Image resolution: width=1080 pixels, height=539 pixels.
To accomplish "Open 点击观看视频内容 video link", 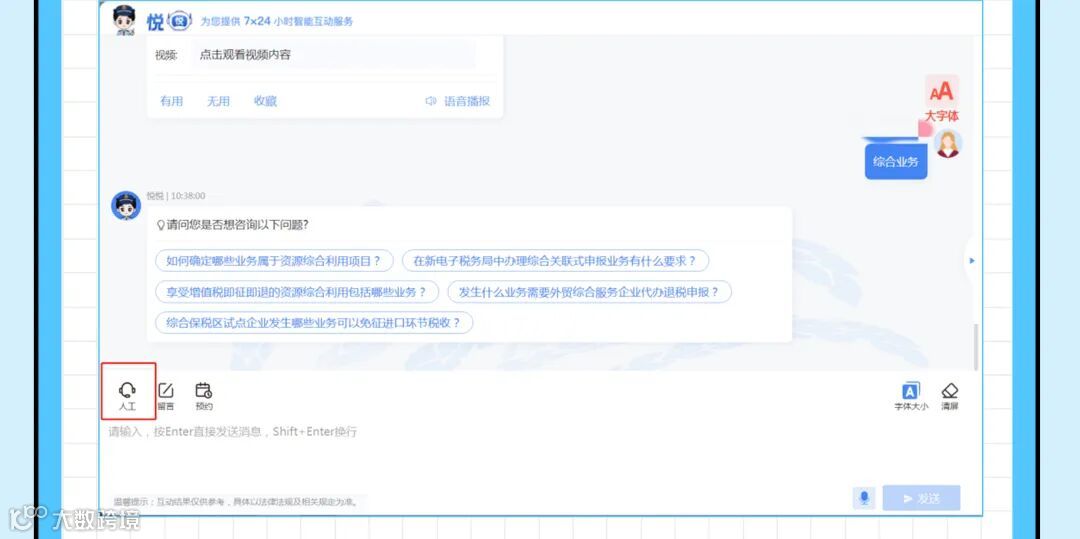I will click(245, 55).
